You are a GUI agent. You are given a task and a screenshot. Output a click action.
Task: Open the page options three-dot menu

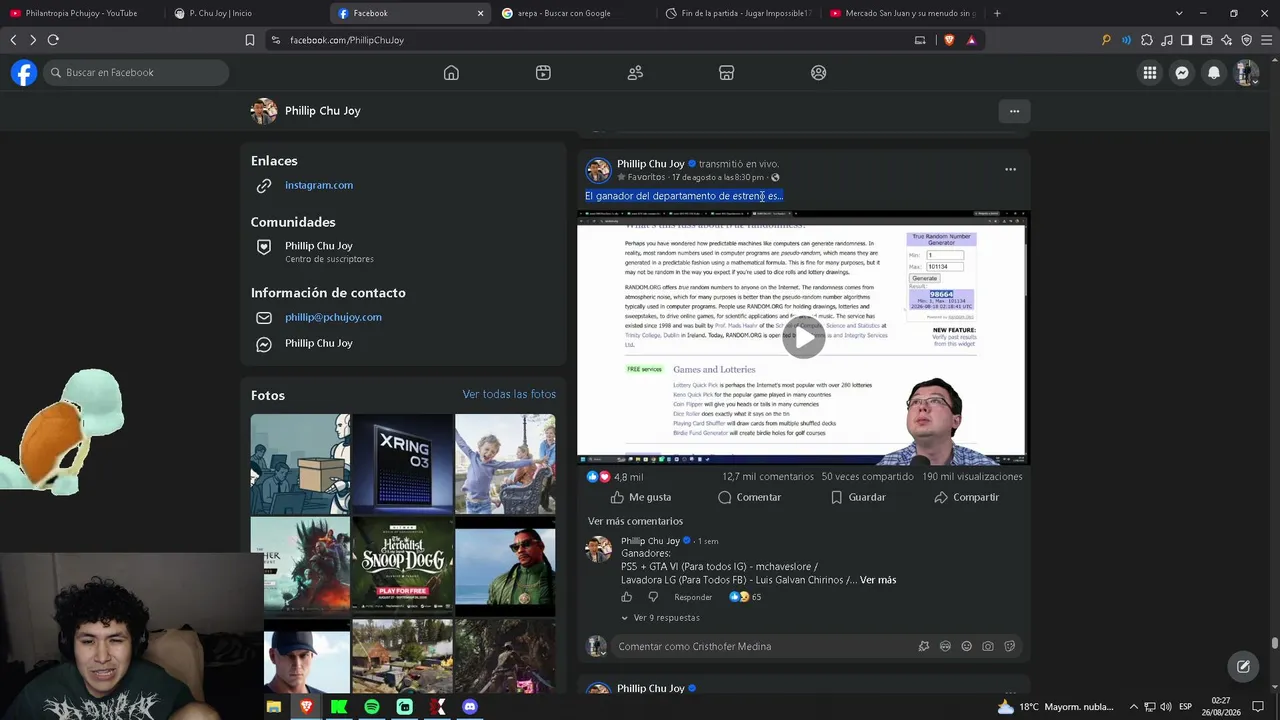click(x=1014, y=111)
